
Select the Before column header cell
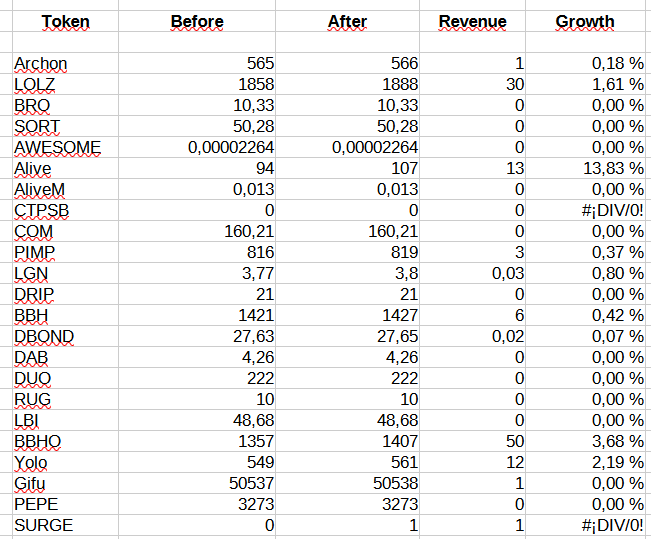[x=197, y=21]
